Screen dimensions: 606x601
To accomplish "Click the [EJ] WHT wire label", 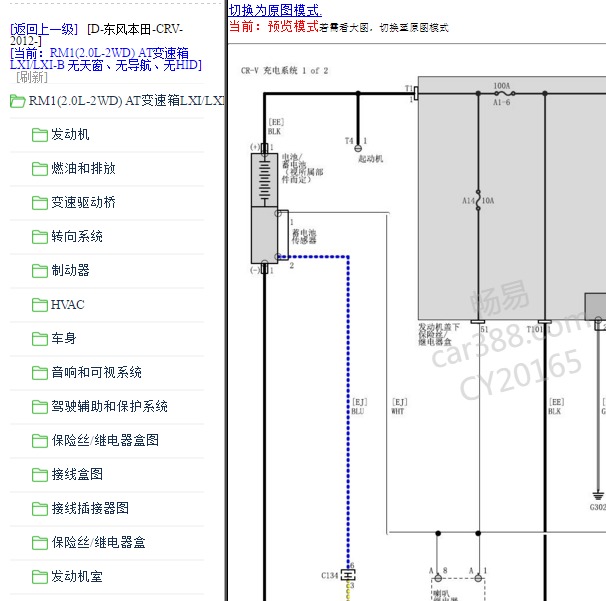I will 399,407.
